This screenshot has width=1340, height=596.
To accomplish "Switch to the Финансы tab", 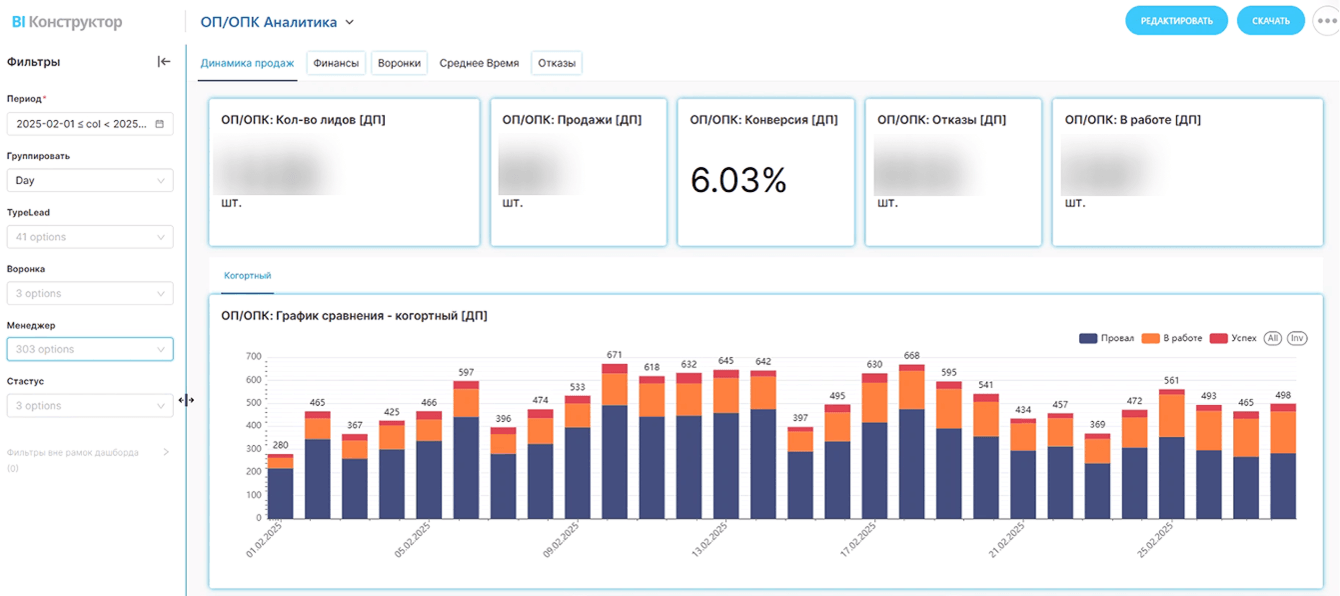I will coord(335,63).
